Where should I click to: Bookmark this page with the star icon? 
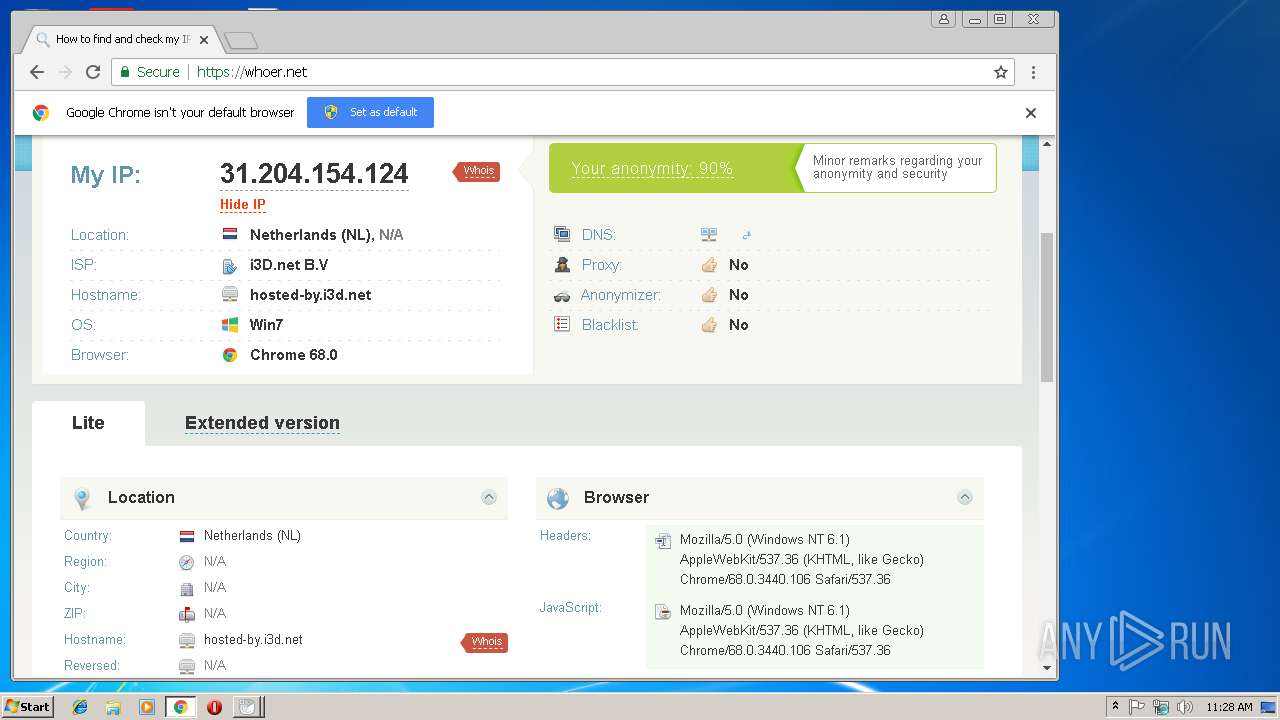point(1000,72)
